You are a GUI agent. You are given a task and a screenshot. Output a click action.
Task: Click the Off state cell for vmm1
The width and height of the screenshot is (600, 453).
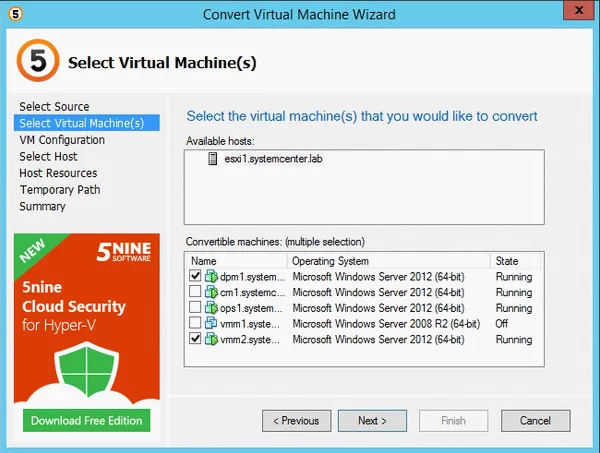pos(502,324)
